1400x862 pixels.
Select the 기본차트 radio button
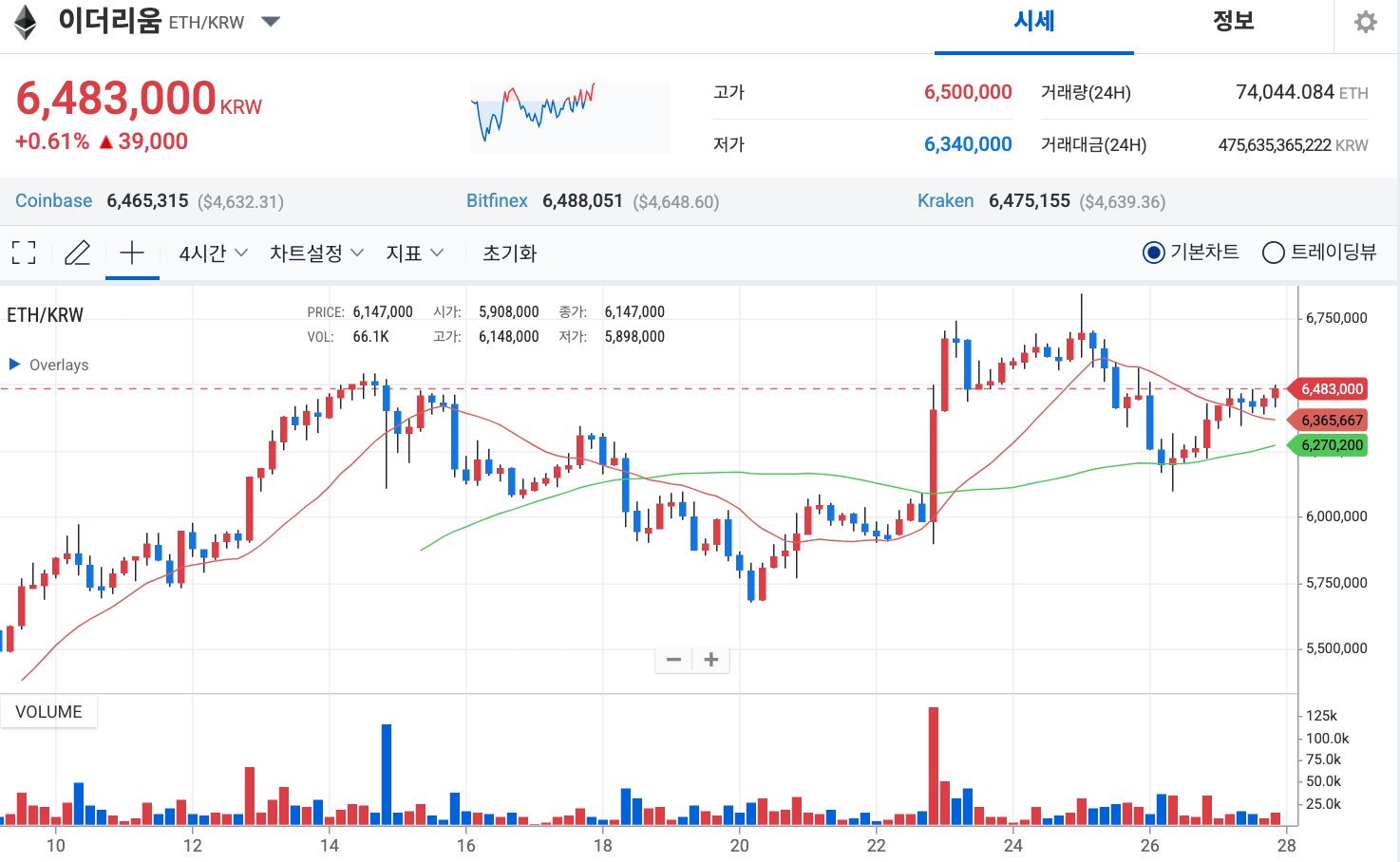tap(1153, 252)
